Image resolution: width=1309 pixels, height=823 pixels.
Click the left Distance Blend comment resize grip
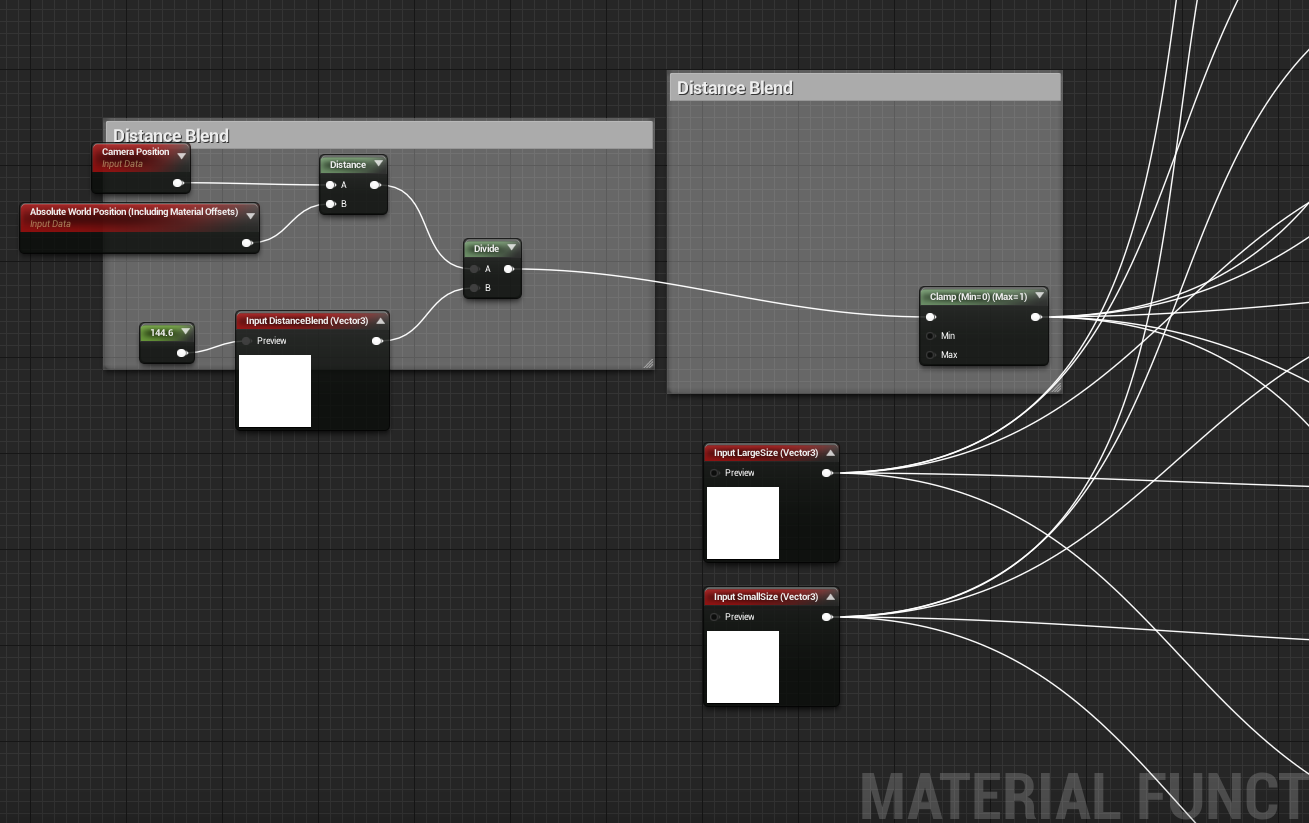click(x=648, y=364)
